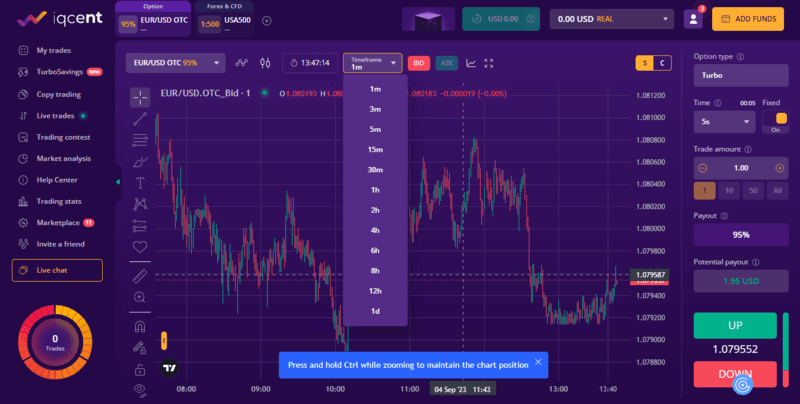Open the 0.00 USD REAL account dropdown
This screenshot has width=800, height=404.
[611, 19]
